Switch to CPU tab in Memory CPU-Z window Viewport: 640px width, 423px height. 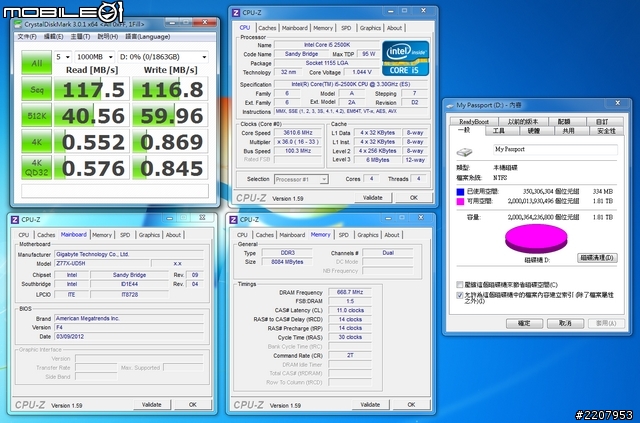(242, 235)
